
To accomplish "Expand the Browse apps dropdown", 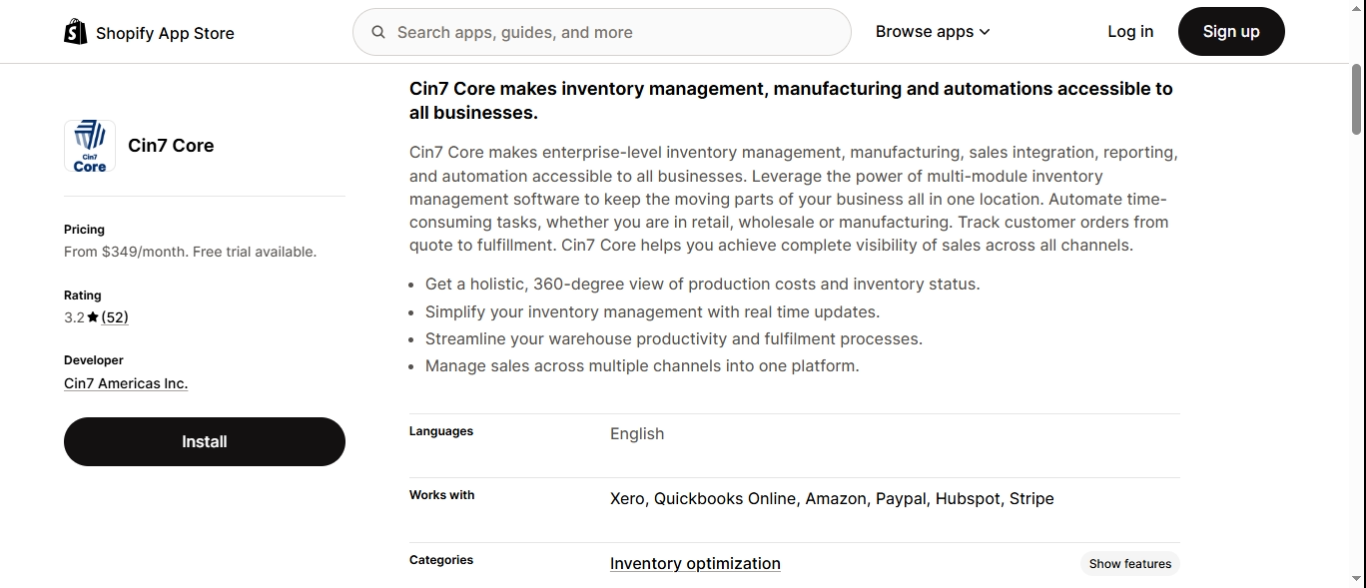I will [933, 32].
